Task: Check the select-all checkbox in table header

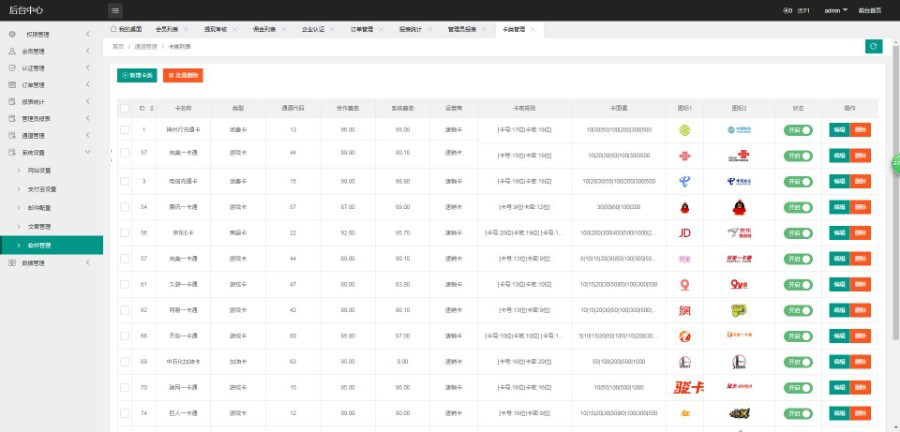Action: coord(125,108)
